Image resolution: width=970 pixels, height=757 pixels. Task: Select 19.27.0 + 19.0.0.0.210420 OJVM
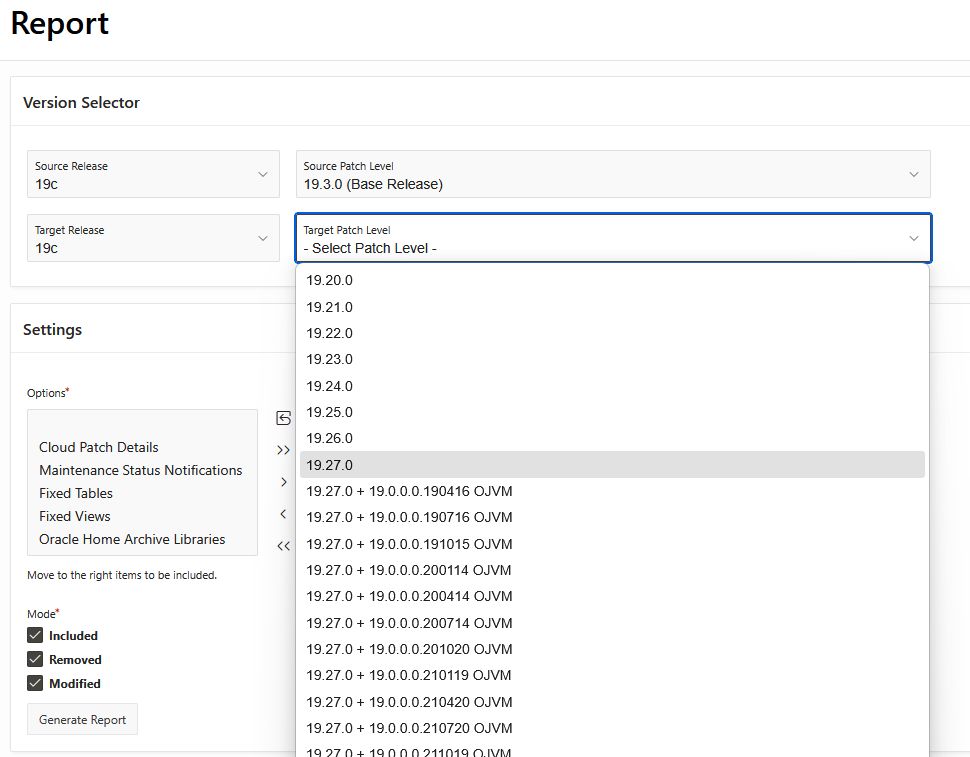click(612, 702)
